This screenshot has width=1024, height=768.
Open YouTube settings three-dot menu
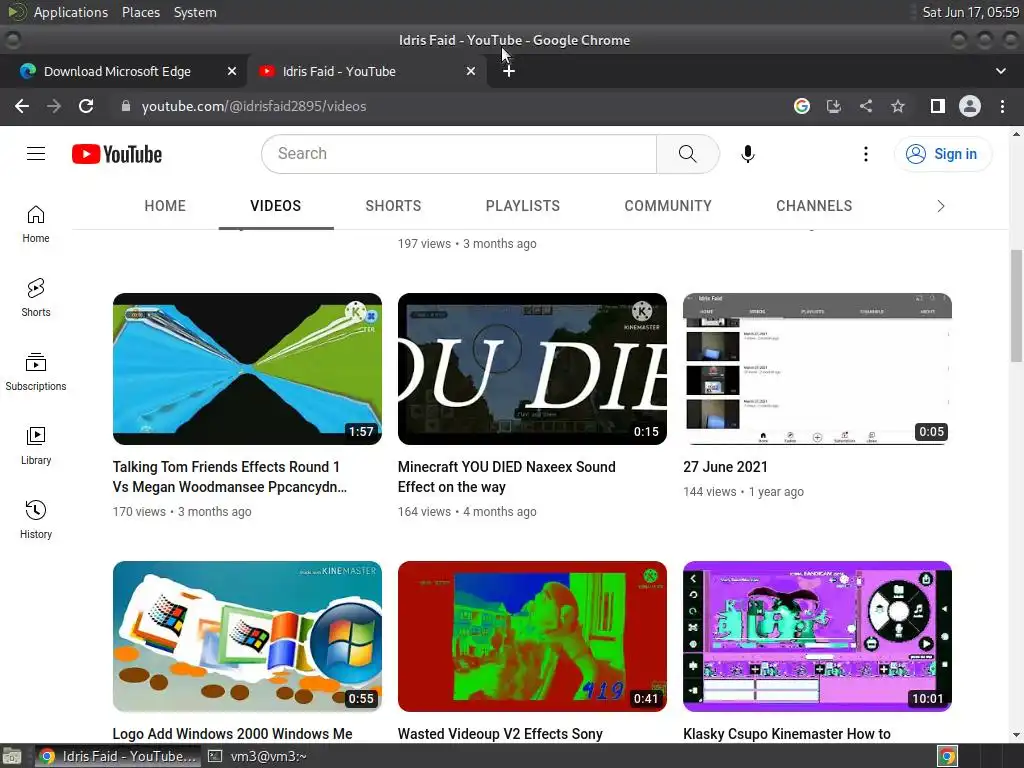866,154
